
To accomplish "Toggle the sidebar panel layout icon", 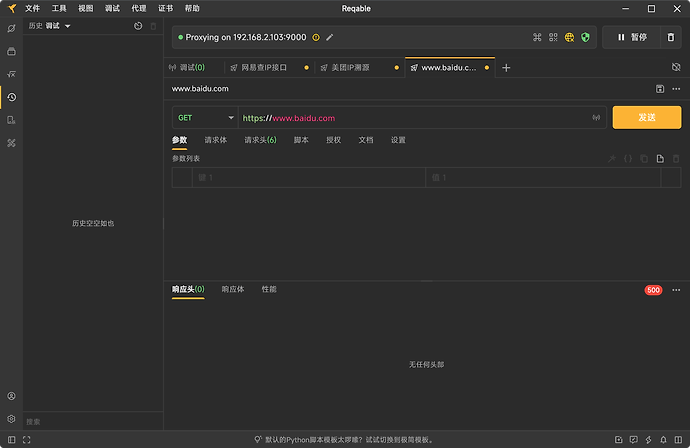I will click(11, 440).
